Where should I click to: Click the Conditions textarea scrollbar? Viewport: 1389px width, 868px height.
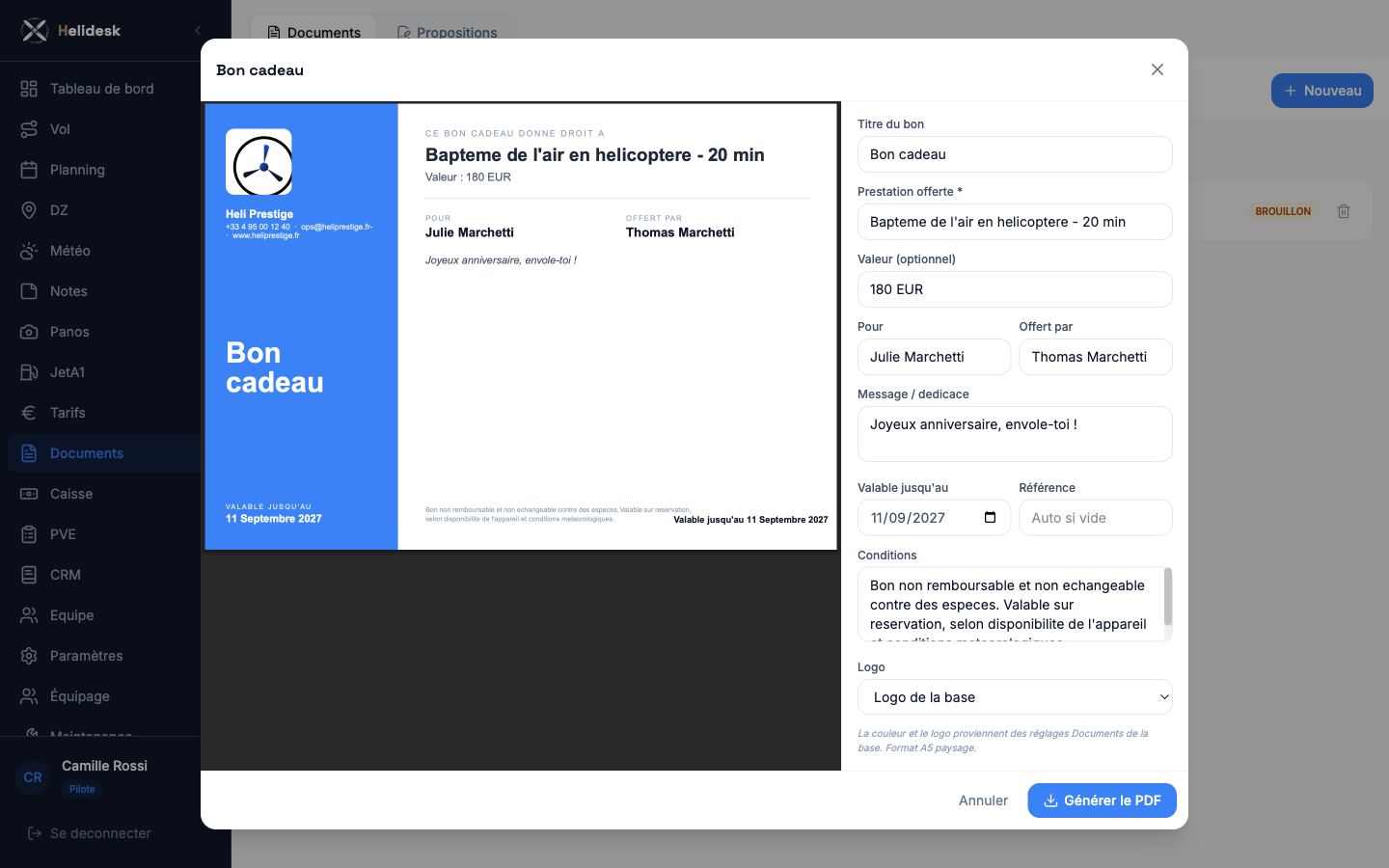[1168, 596]
